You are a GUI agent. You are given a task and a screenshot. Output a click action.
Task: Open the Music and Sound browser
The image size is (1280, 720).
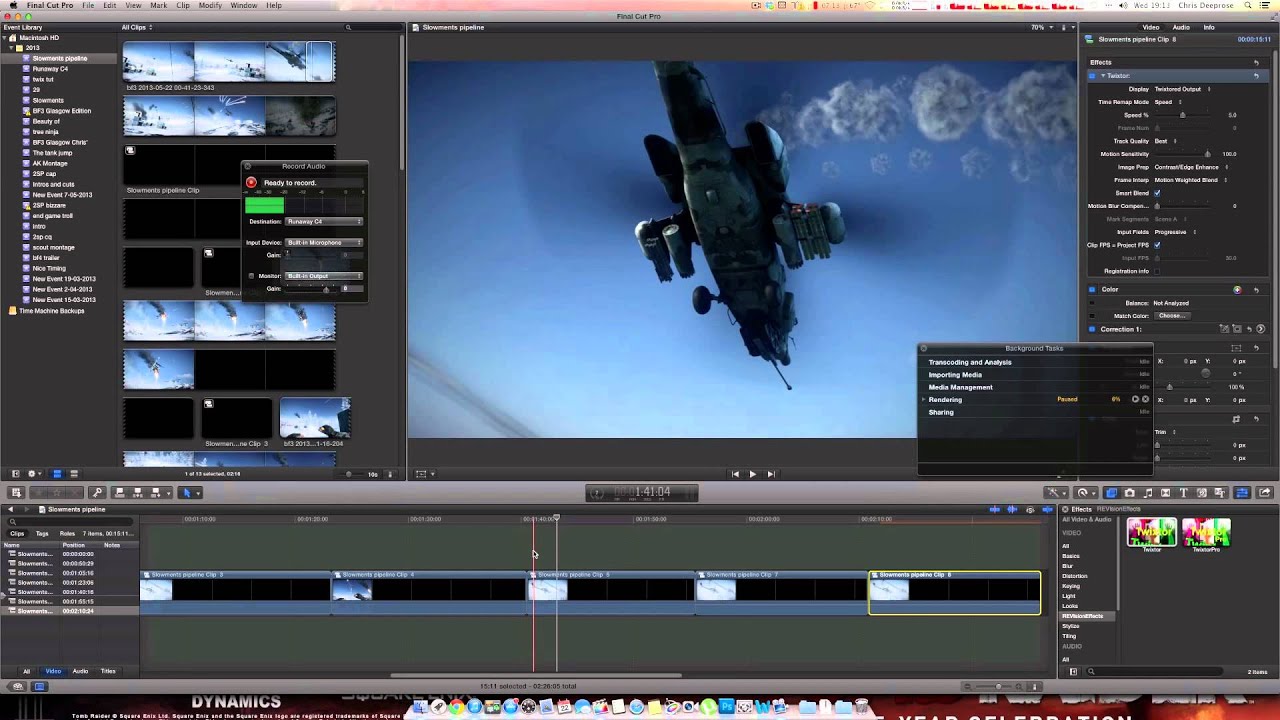point(1148,492)
